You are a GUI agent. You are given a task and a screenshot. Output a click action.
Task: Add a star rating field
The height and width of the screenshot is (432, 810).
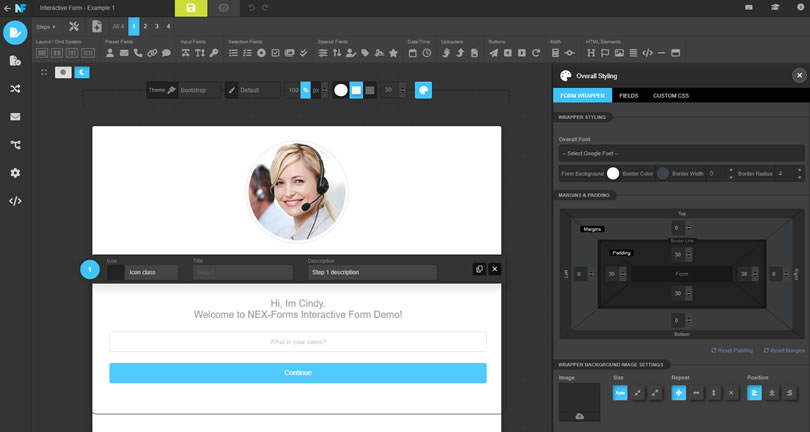click(x=394, y=53)
